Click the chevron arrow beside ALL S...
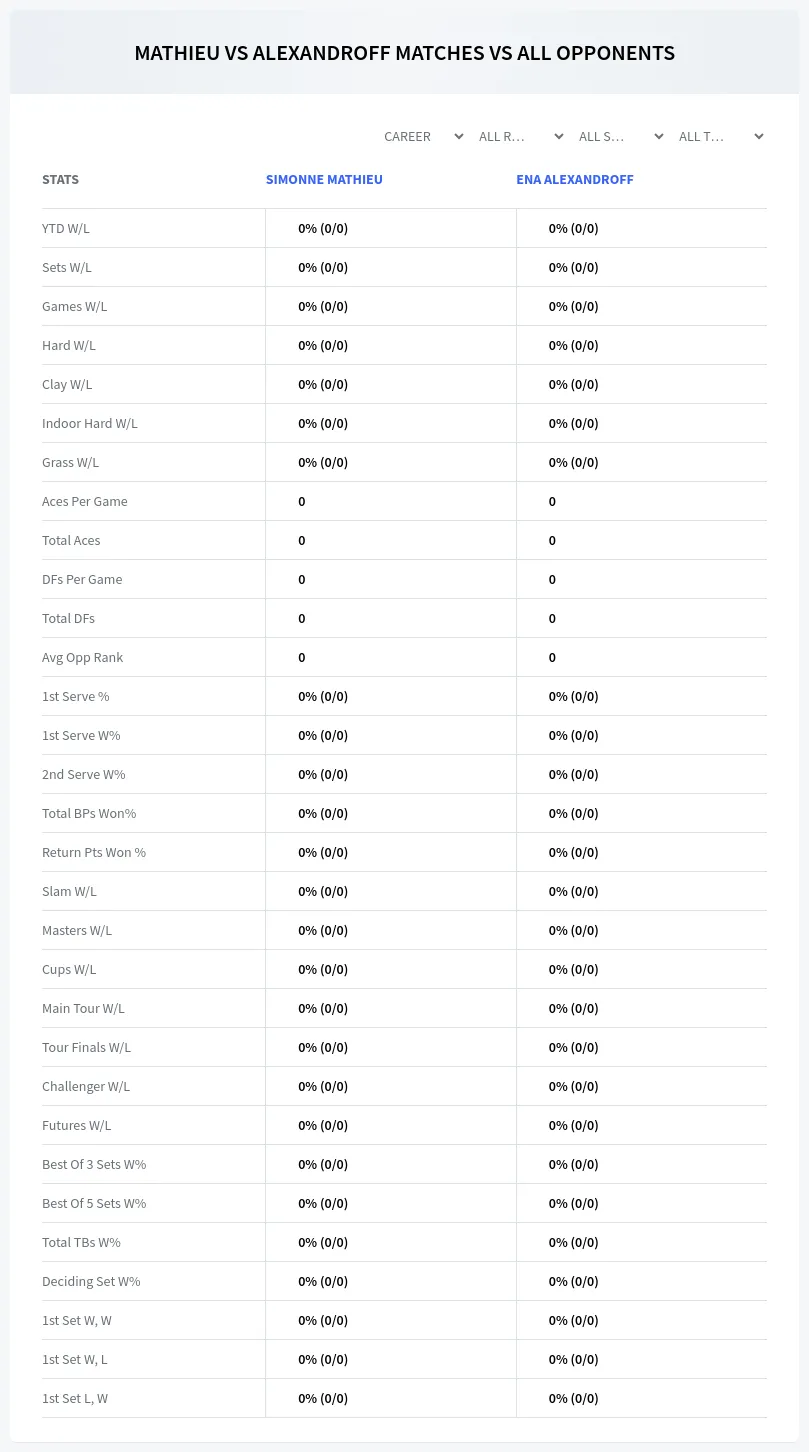The width and height of the screenshot is (809, 1452). pyautogui.click(x=659, y=136)
